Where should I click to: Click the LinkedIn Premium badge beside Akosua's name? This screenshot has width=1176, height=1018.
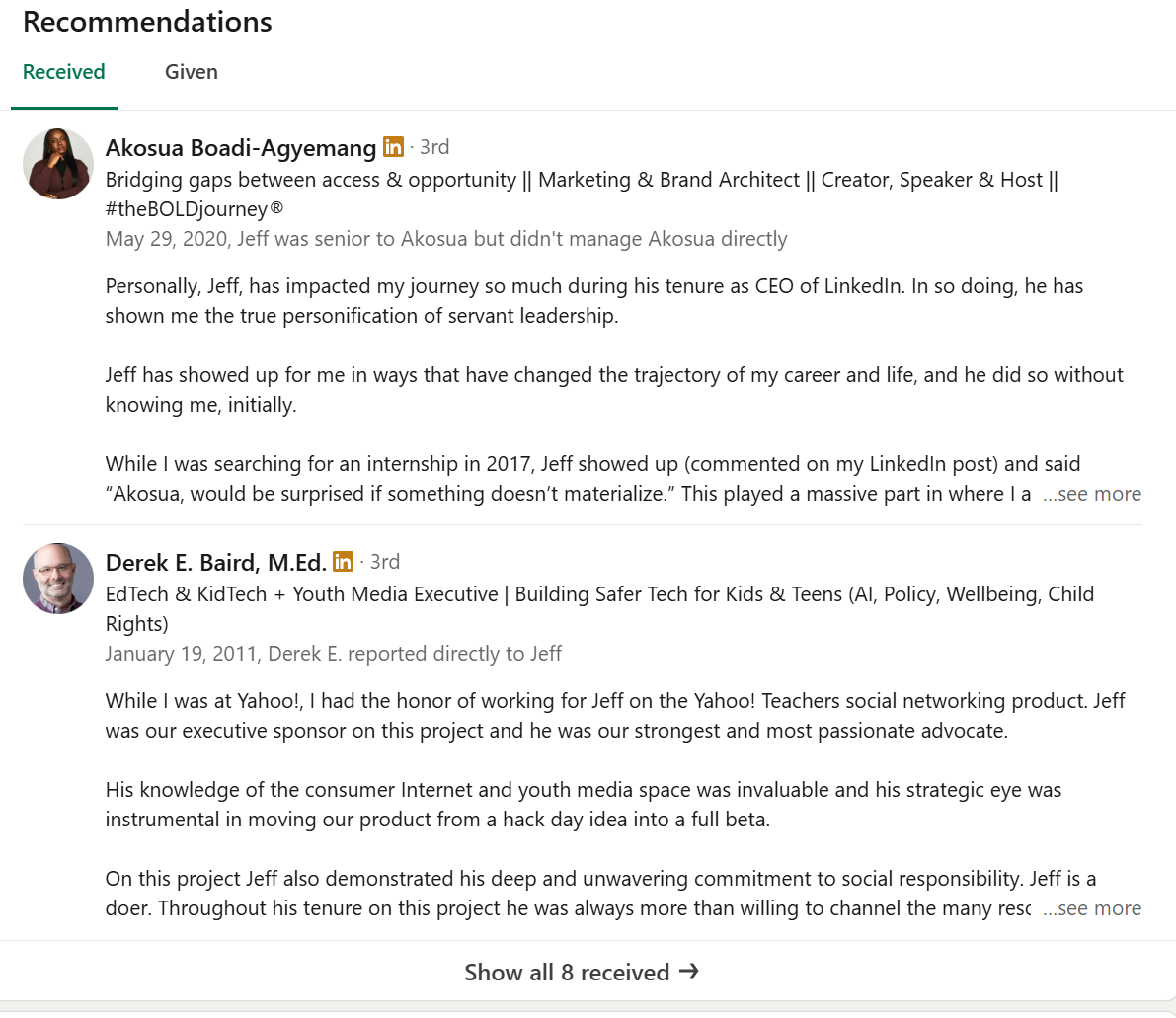pyautogui.click(x=393, y=147)
